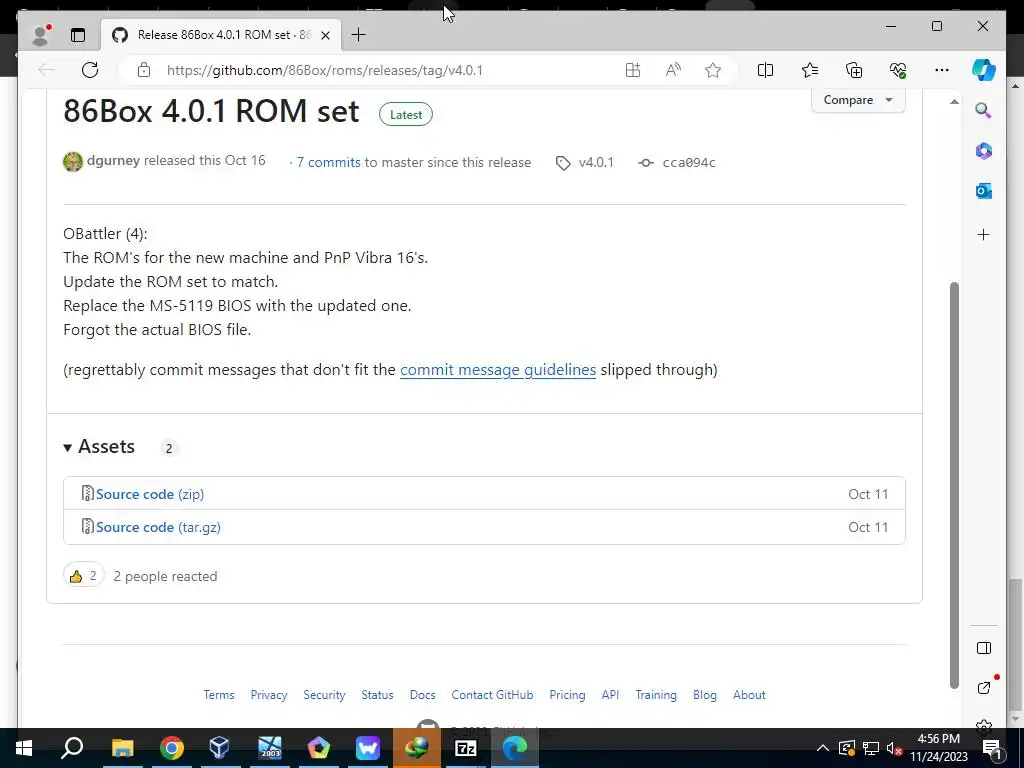
Task: Open the Privacy footer link
Action: coord(269,695)
